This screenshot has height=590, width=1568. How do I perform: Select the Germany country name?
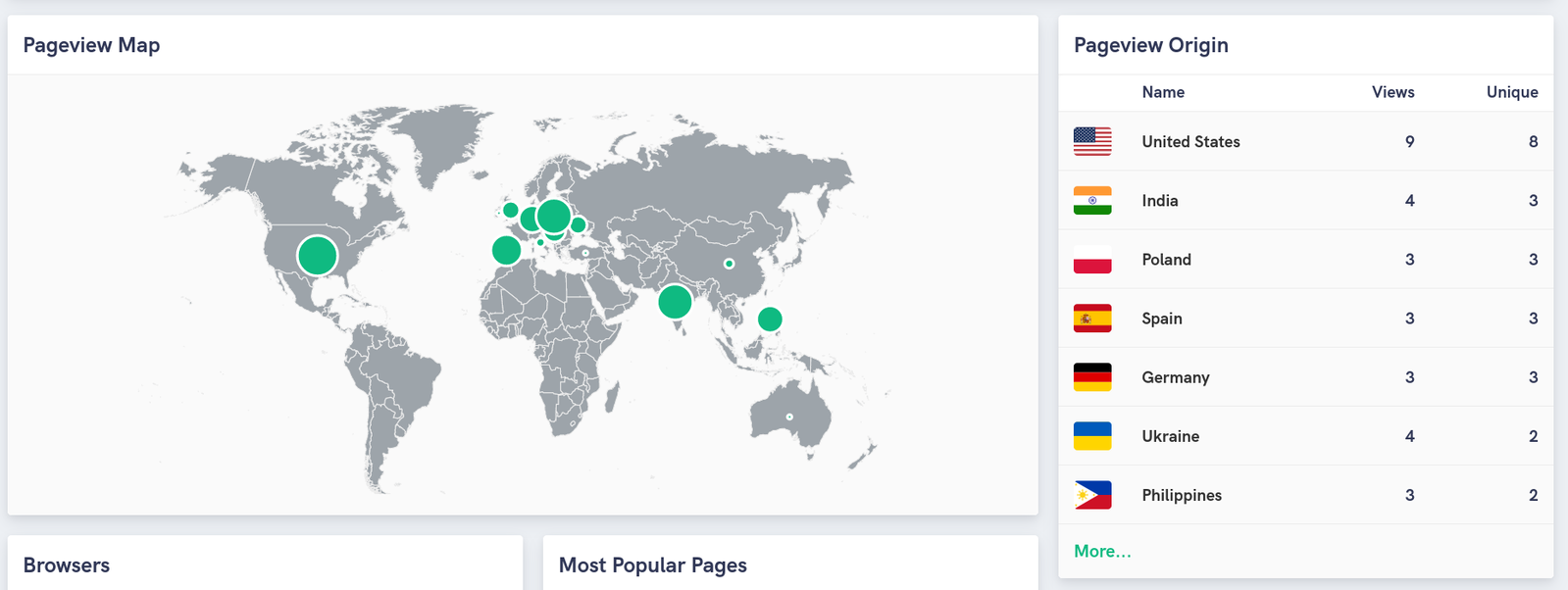click(1176, 377)
